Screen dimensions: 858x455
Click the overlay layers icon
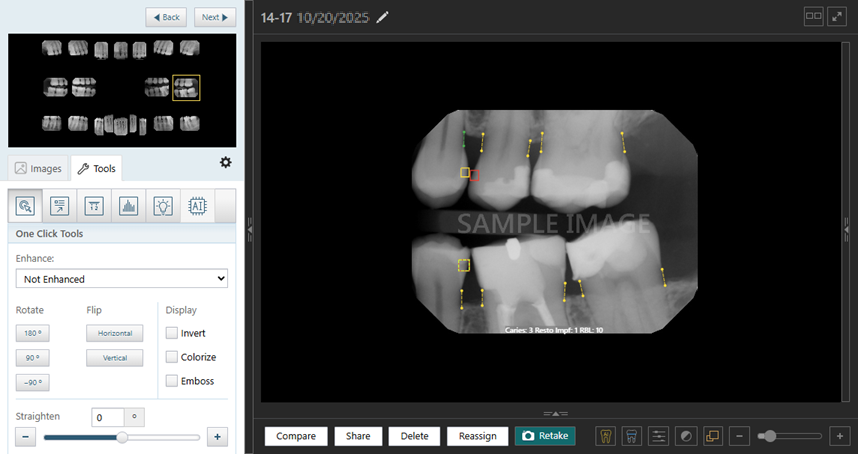[712, 436]
